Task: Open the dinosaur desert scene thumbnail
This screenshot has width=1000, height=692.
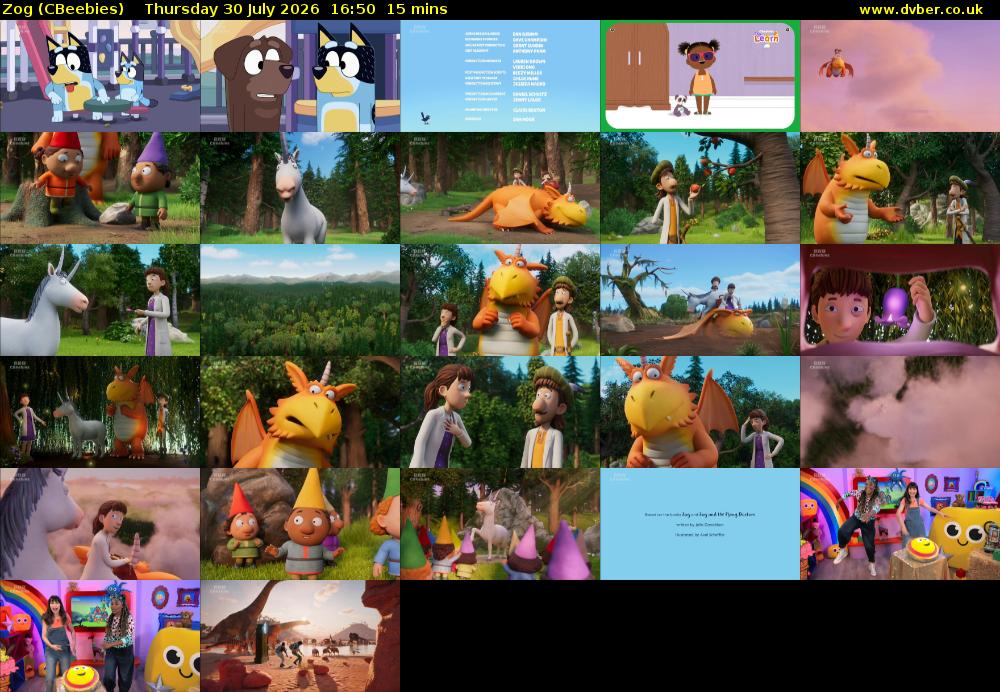Action: [x=300, y=636]
